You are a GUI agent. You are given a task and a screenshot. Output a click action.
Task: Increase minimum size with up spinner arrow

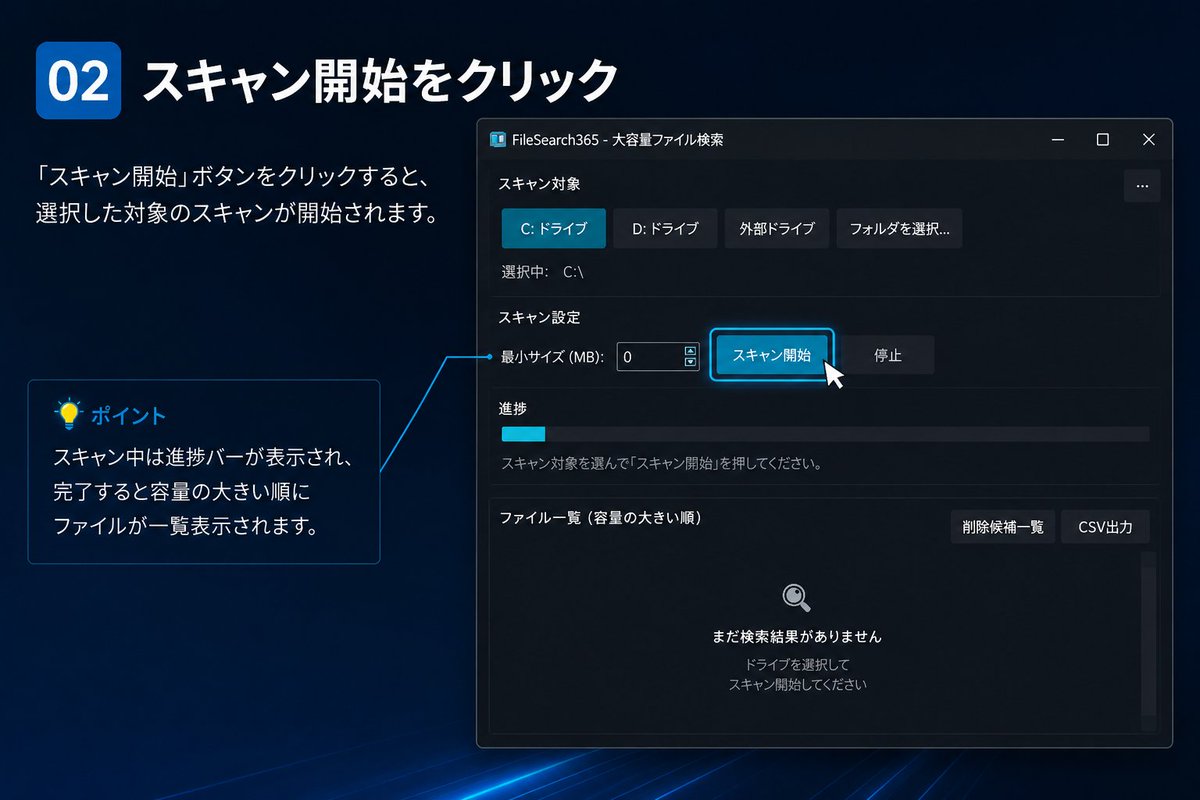click(690, 350)
